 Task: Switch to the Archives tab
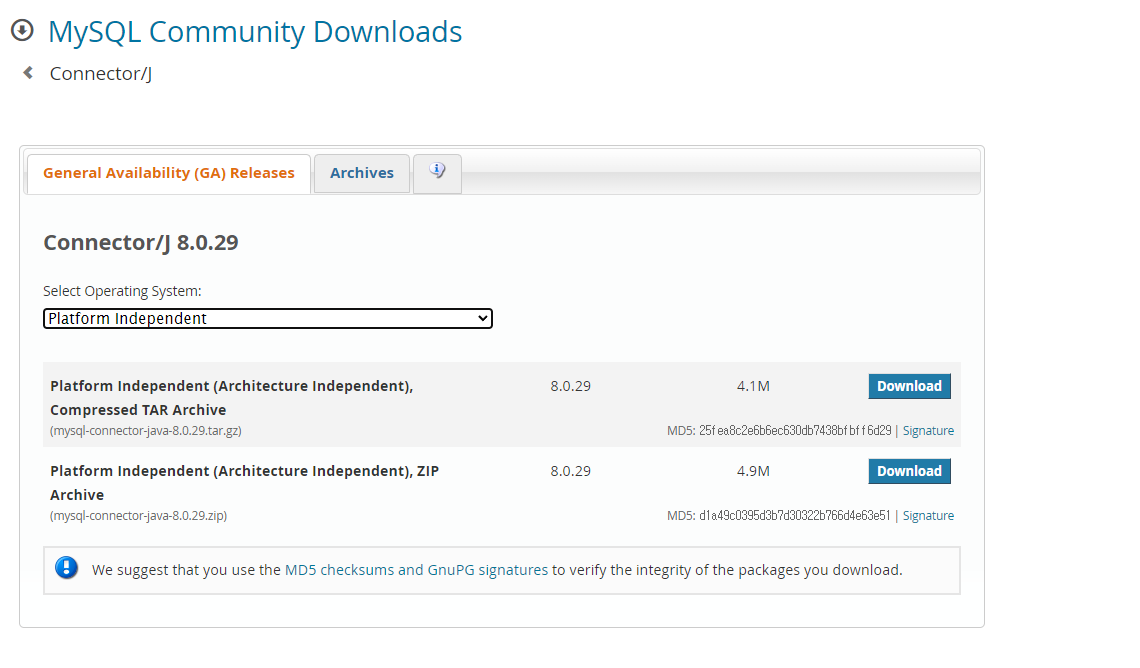(361, 173)
